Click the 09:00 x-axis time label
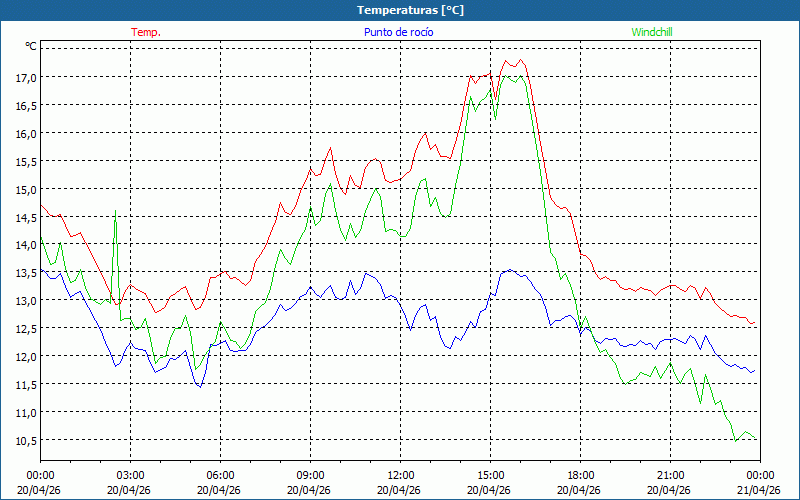The image size is (800, 500). click(x=310, y=475)
